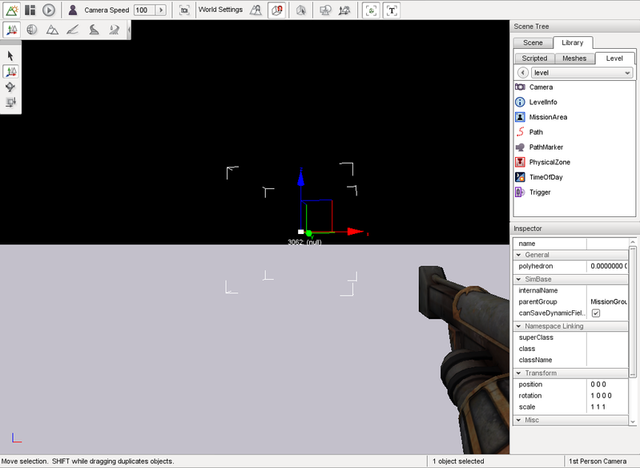Click the Play Game button in toolbar
Viewport: 640px width, 468px height.
click(x=48, y=9)
